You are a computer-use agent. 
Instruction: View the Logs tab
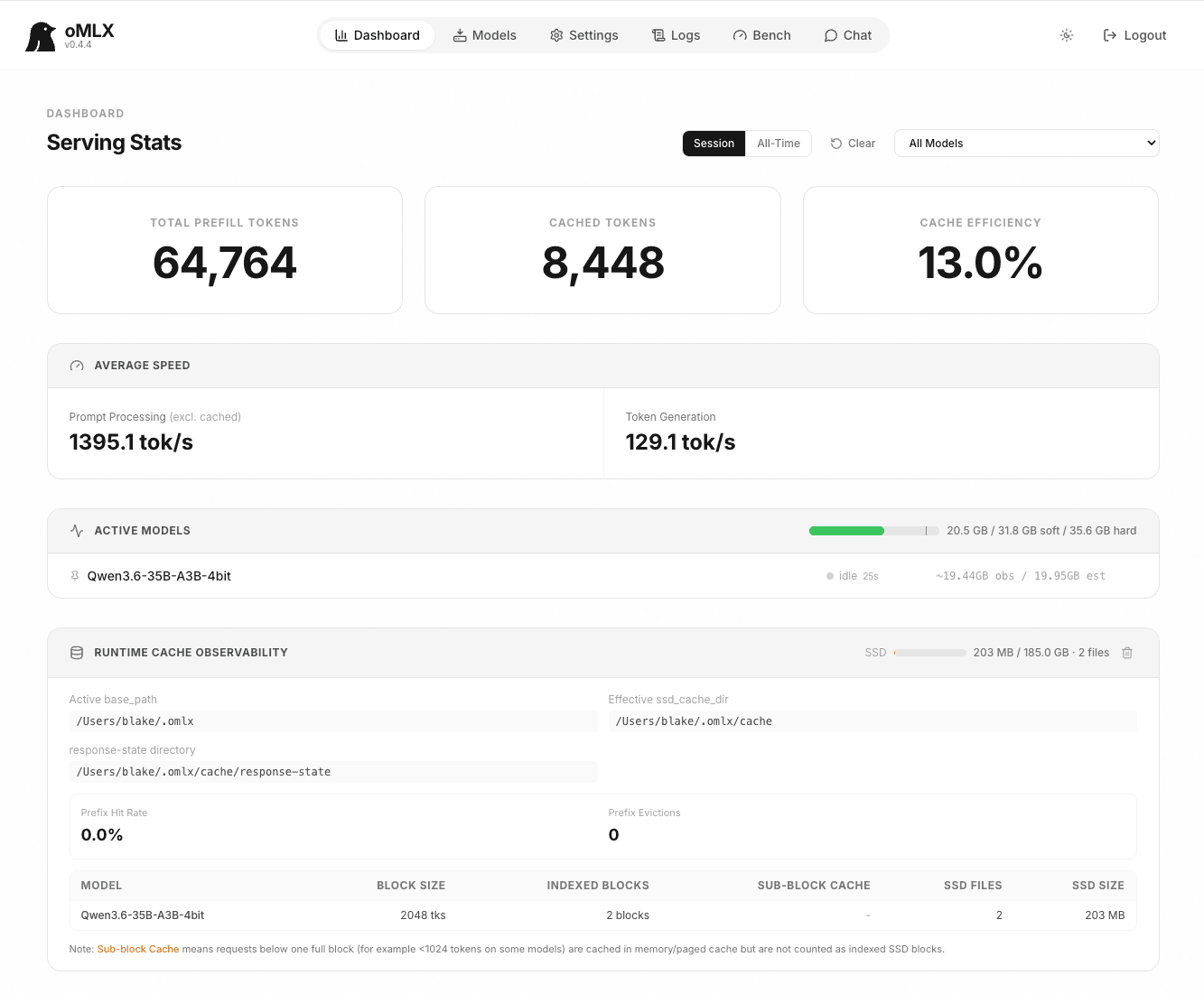point(677,35)
